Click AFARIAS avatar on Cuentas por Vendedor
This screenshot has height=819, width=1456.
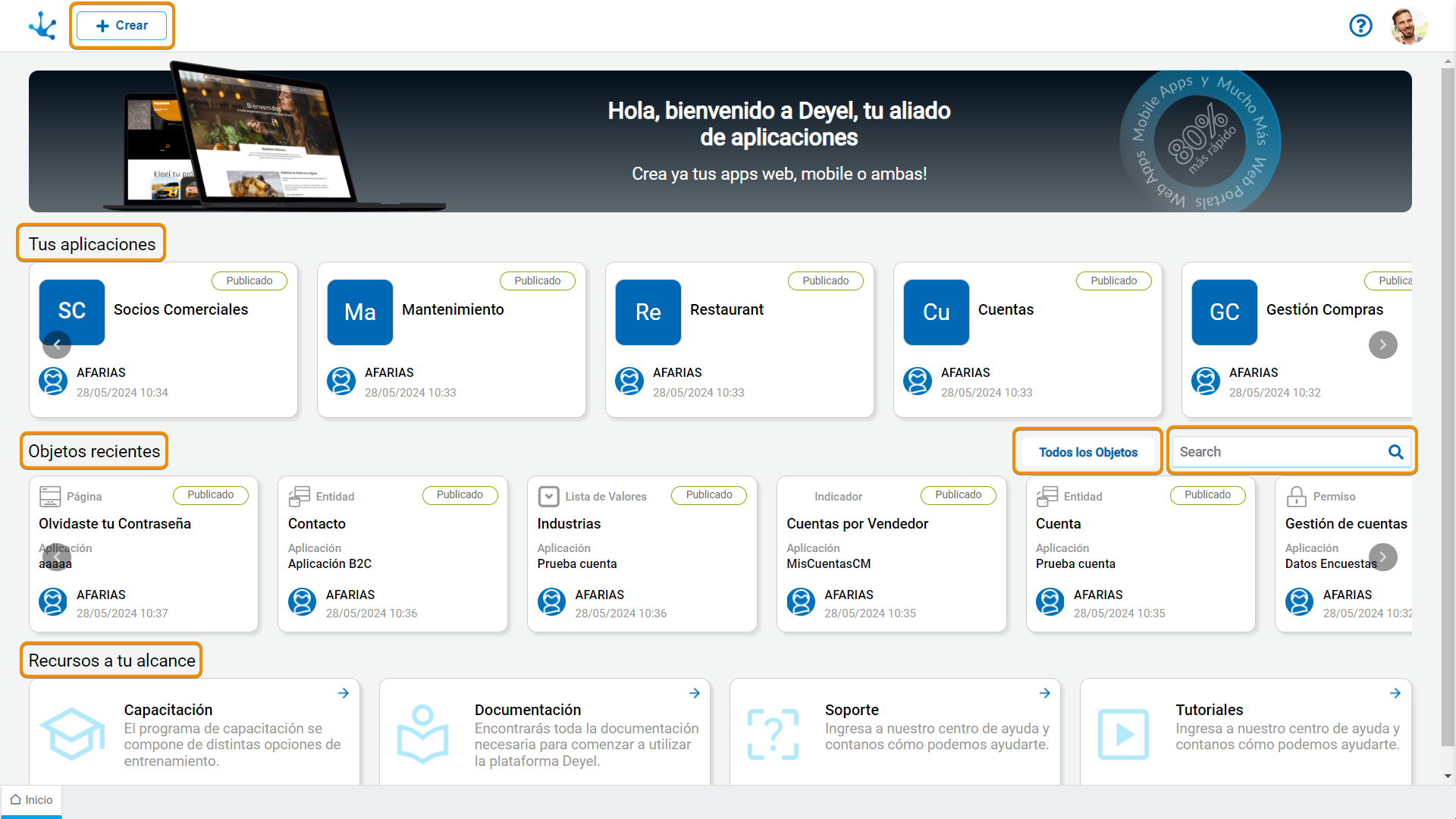(801, 601)
